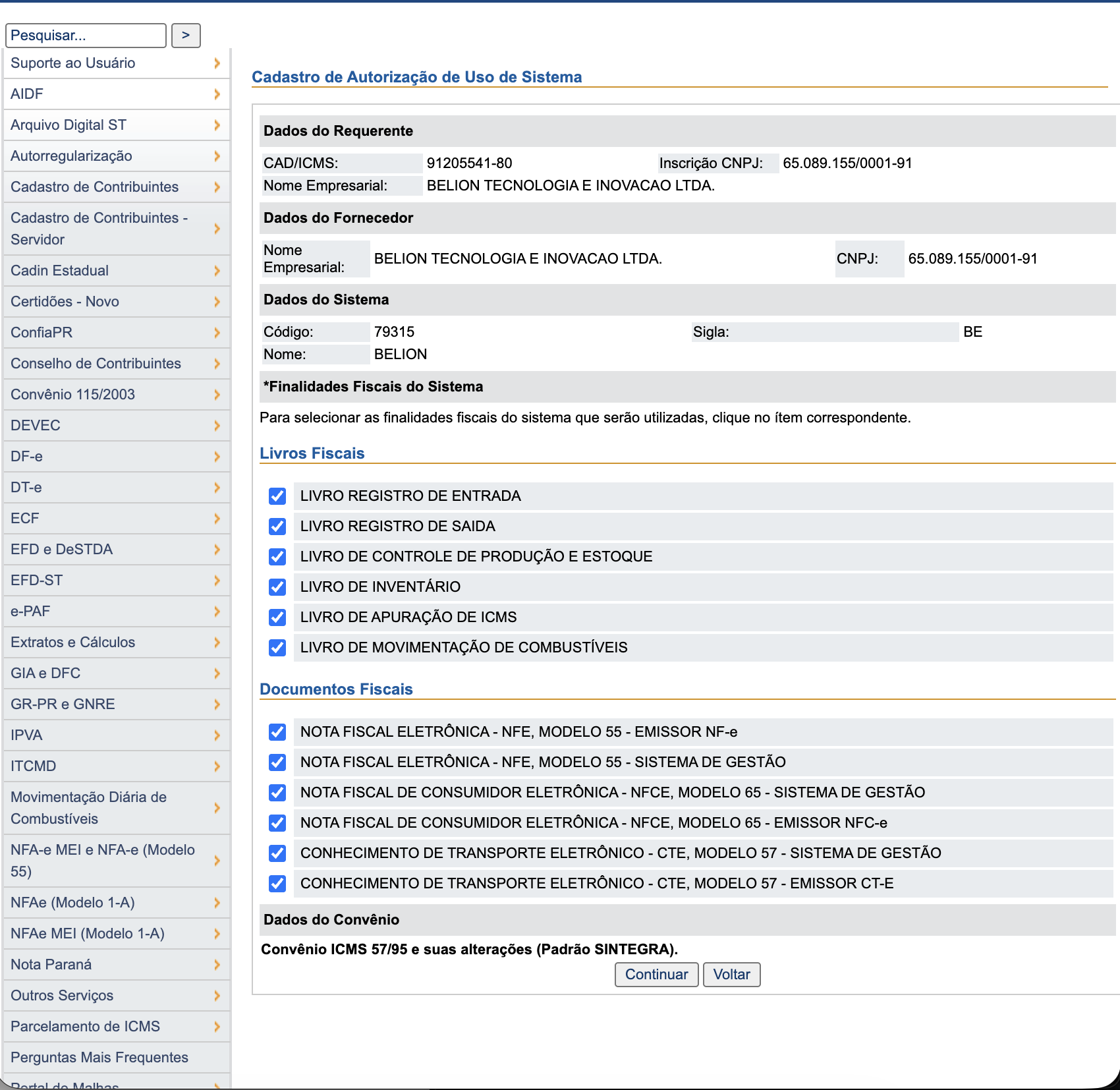Click the Pesquisar search field
The image size is (1120, 1090).
[86, 36]
